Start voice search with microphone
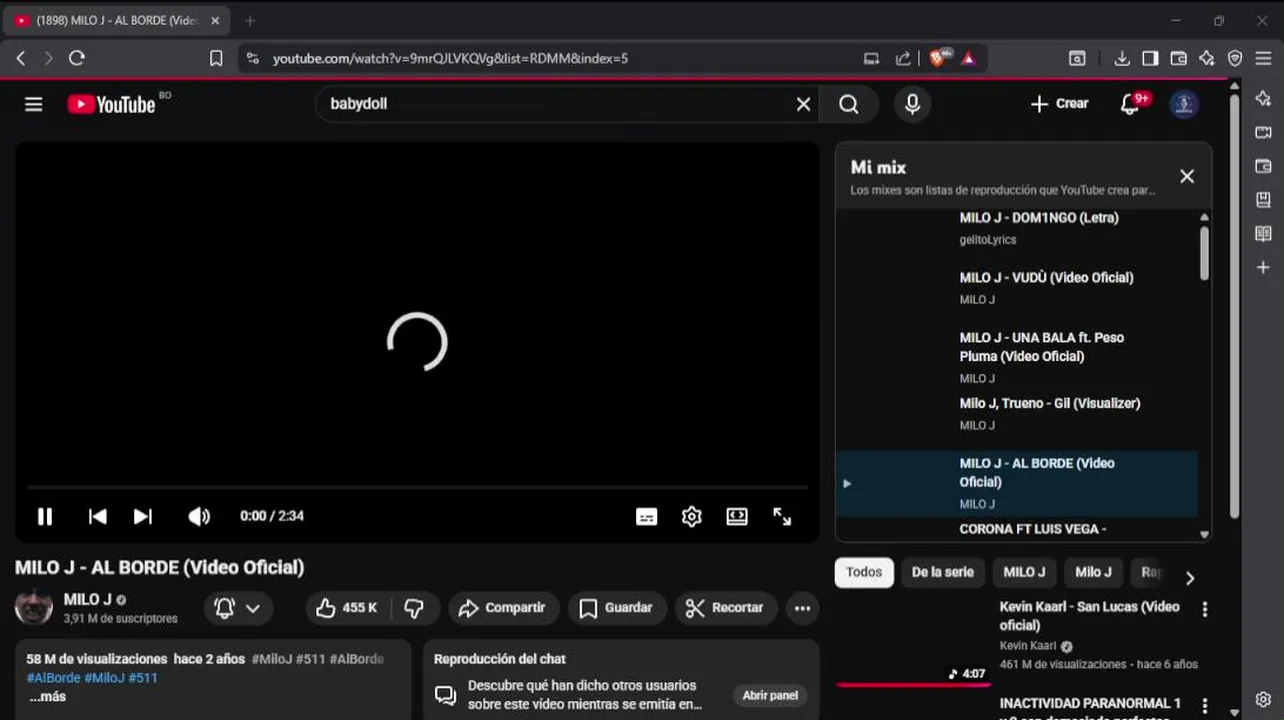1284x720 pixels. click(912, 104)
